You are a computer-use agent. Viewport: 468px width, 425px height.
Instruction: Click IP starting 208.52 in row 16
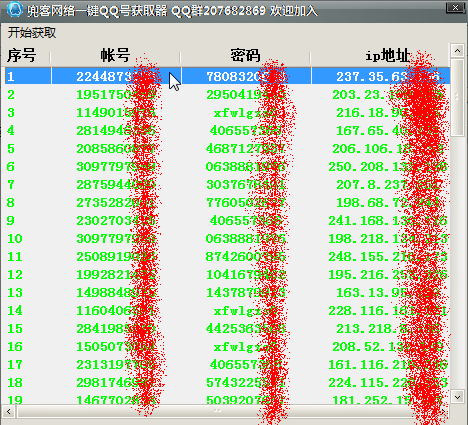[x=388, y=347]
